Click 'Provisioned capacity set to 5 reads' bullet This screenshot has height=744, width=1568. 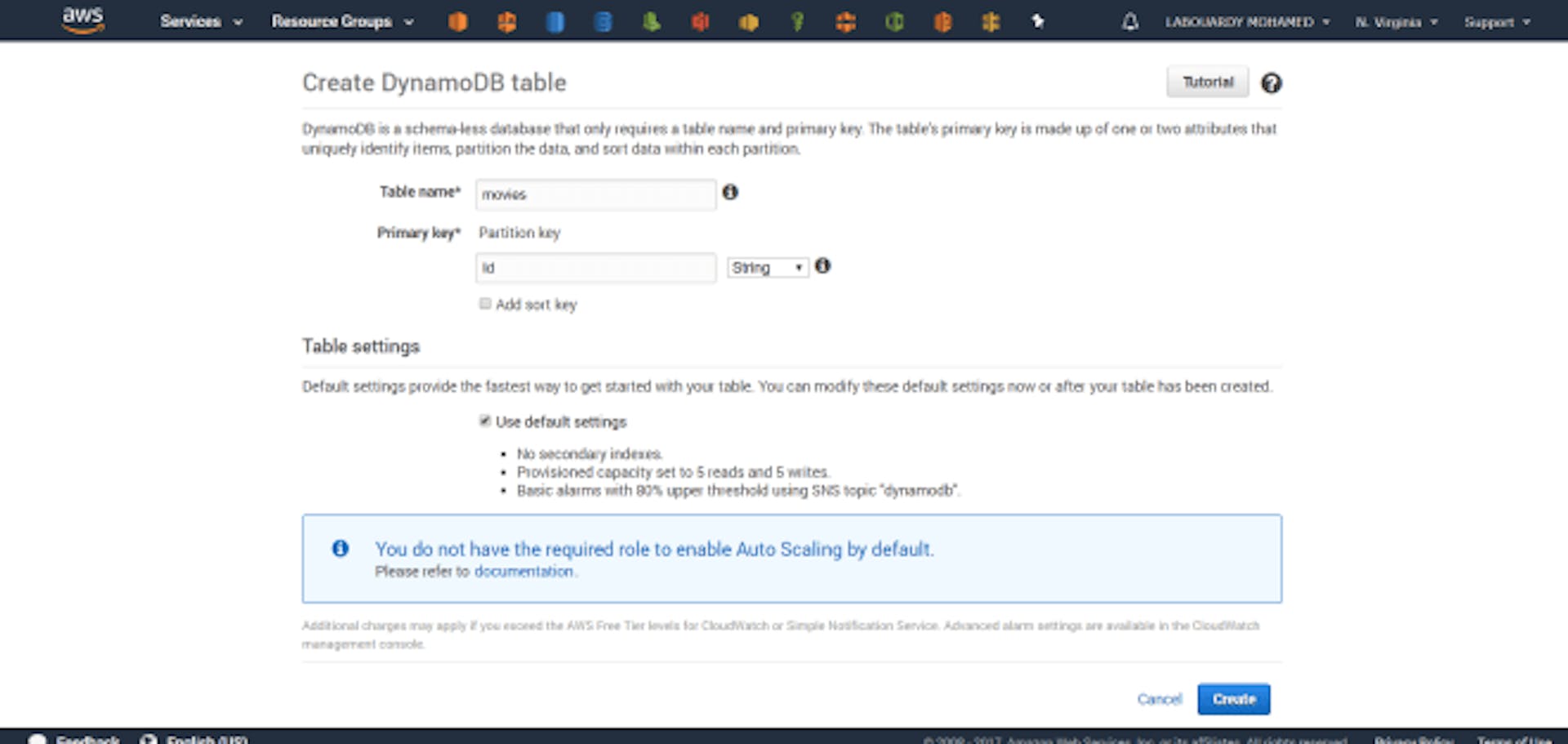[x=673, y=472]
